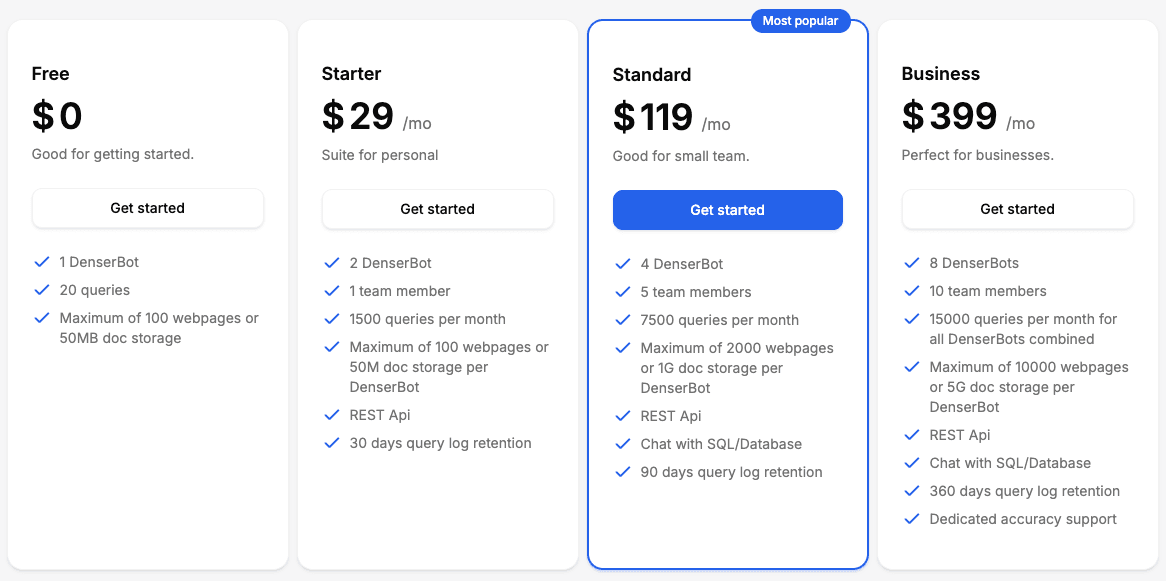Image resolution: width=1166 pixels, height=581 pixels.
Task: Click the checkmark next to '8 DenserBots'
Action: [x=912, y=263]
